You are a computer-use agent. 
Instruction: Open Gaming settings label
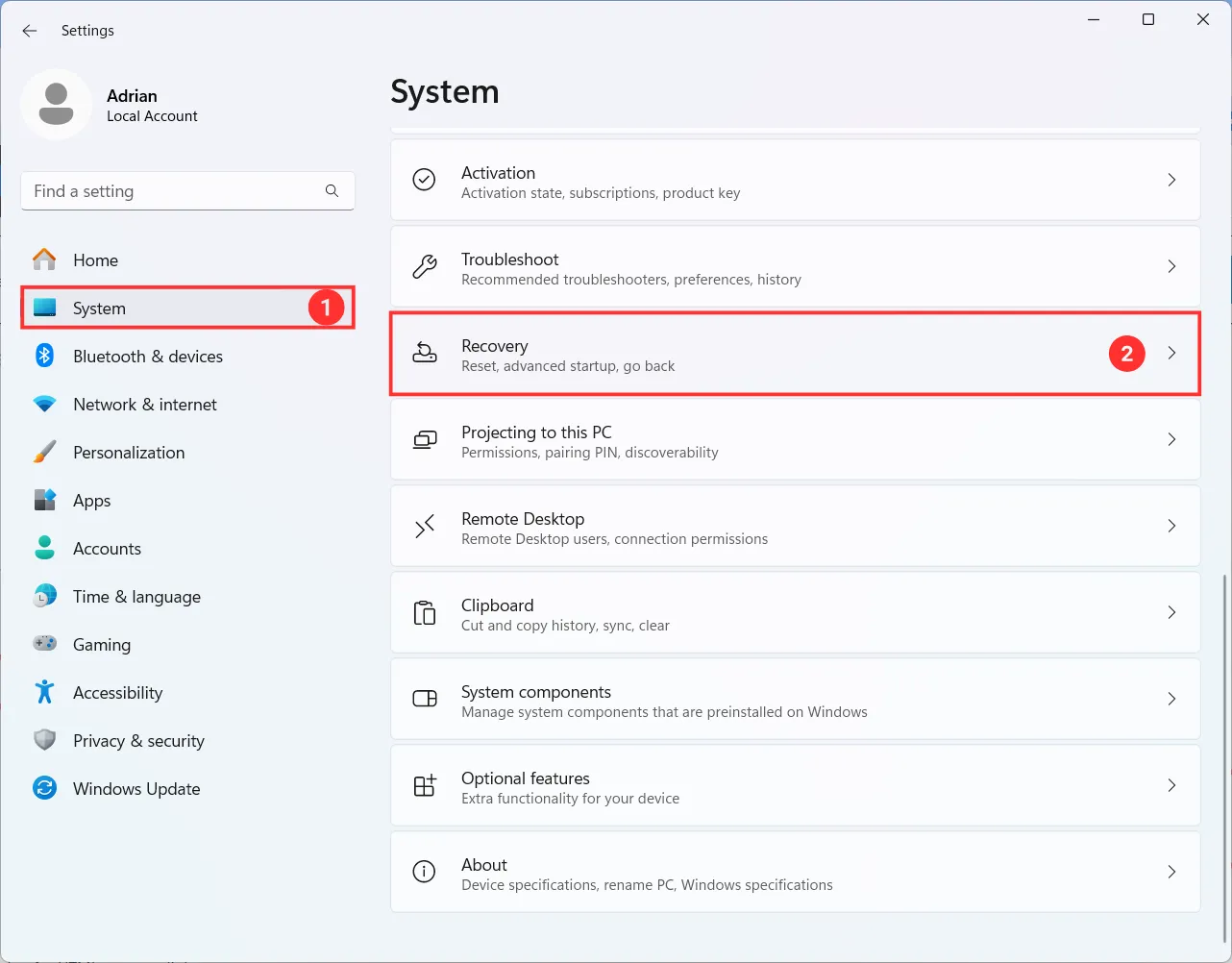tap(102, 645)
